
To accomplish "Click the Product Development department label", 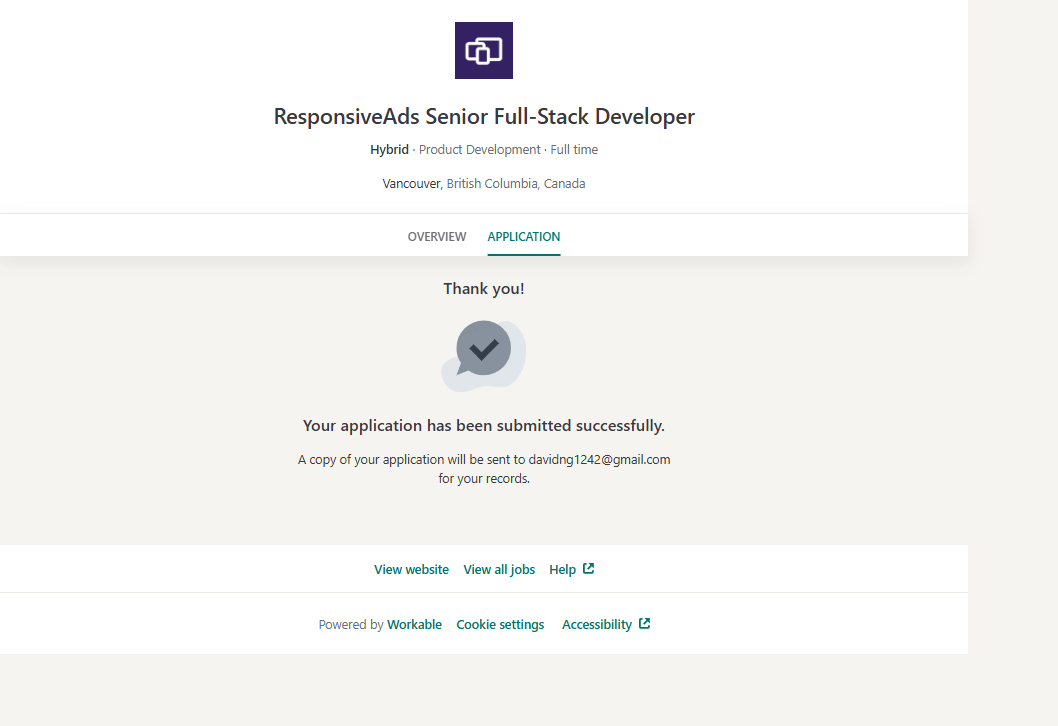I will 479,150.
